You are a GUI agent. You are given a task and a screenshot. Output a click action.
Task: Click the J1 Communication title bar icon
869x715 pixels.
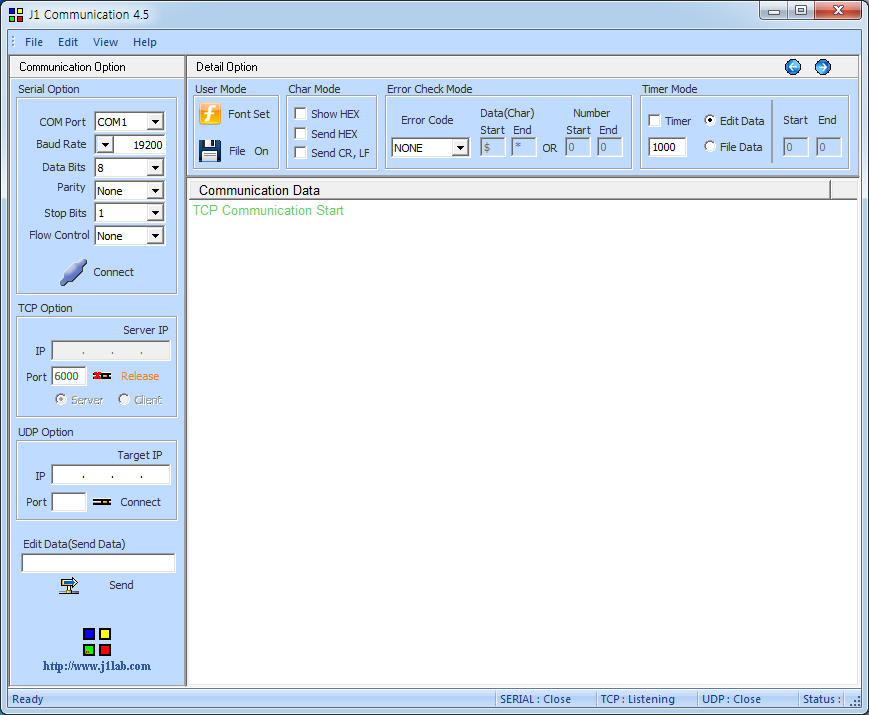16,14
